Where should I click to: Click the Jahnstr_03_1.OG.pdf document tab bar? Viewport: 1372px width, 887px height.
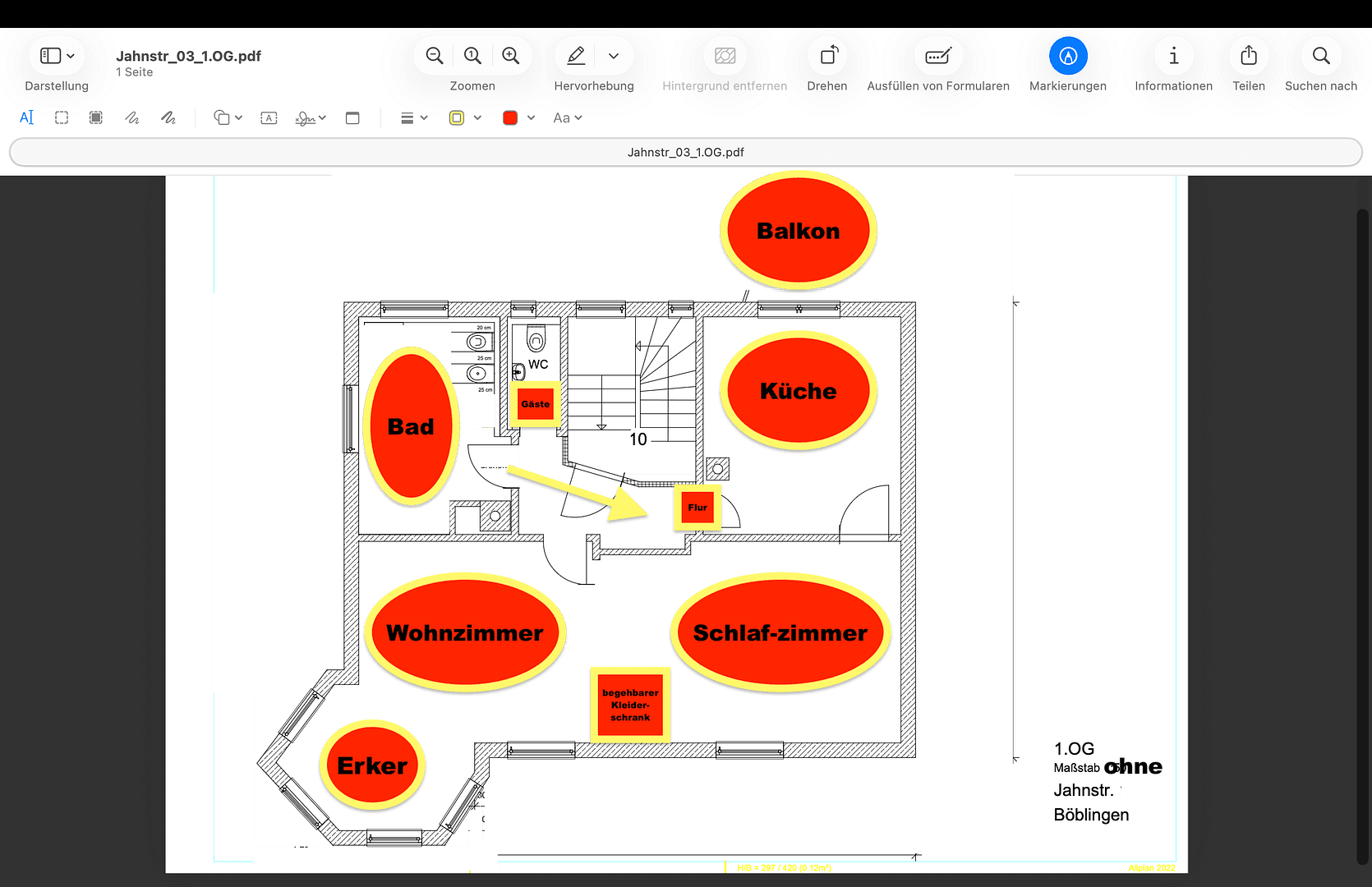[x=685, y=152]
